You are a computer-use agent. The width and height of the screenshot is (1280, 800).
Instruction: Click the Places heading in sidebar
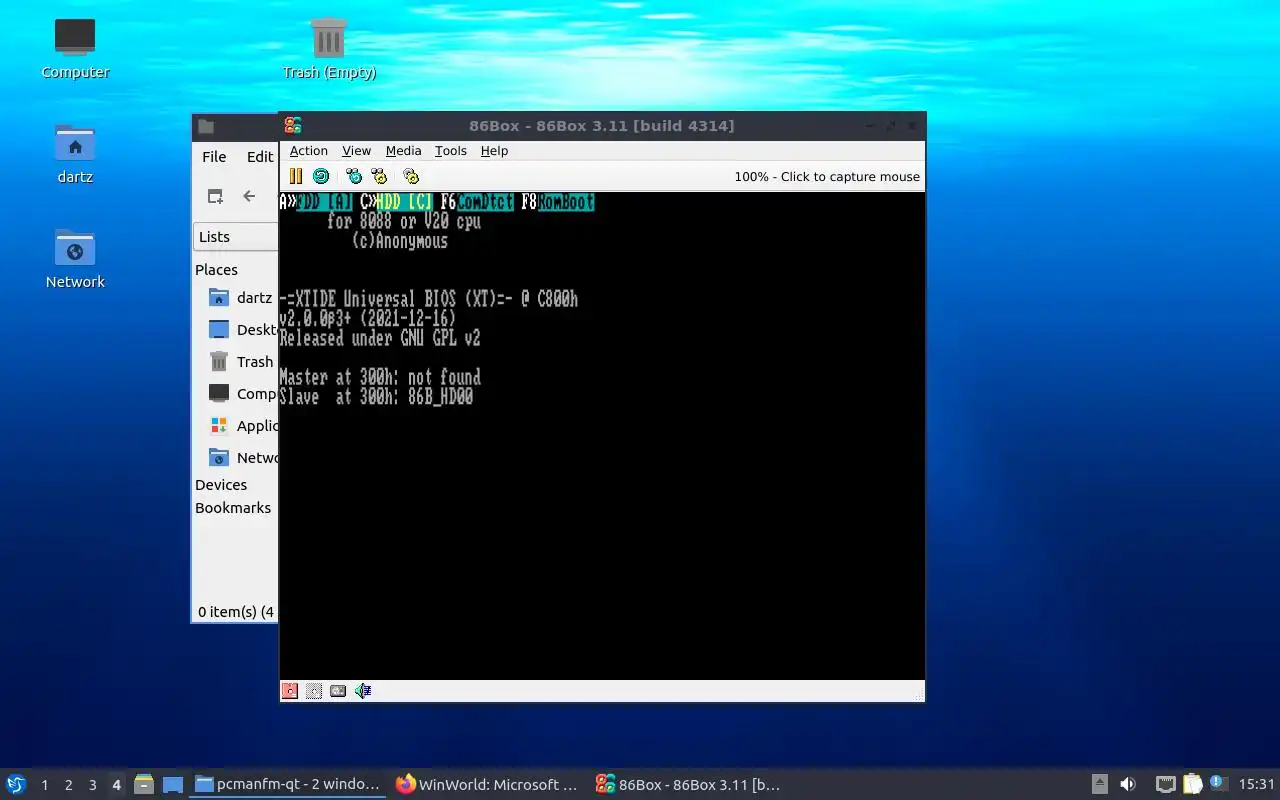point(216,269)
